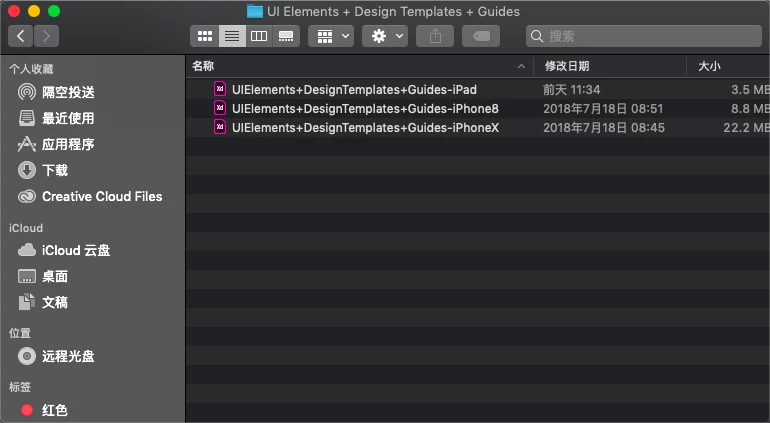Click the date 2018年7月18日 08:45
This screenshot has width=770, height=423.
[604, 128]
